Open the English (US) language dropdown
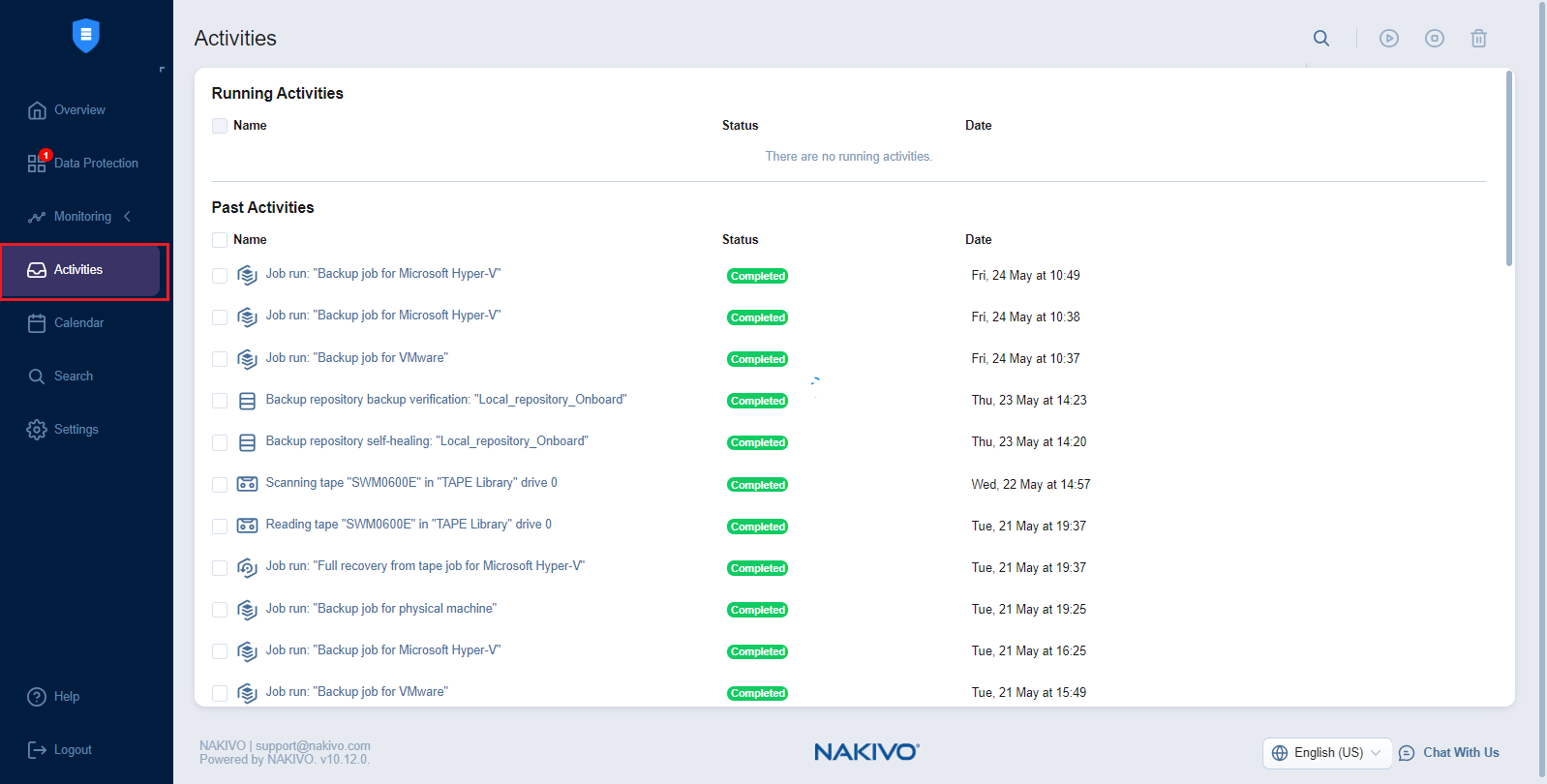The image size is (1547, 784). (1326, 753)
